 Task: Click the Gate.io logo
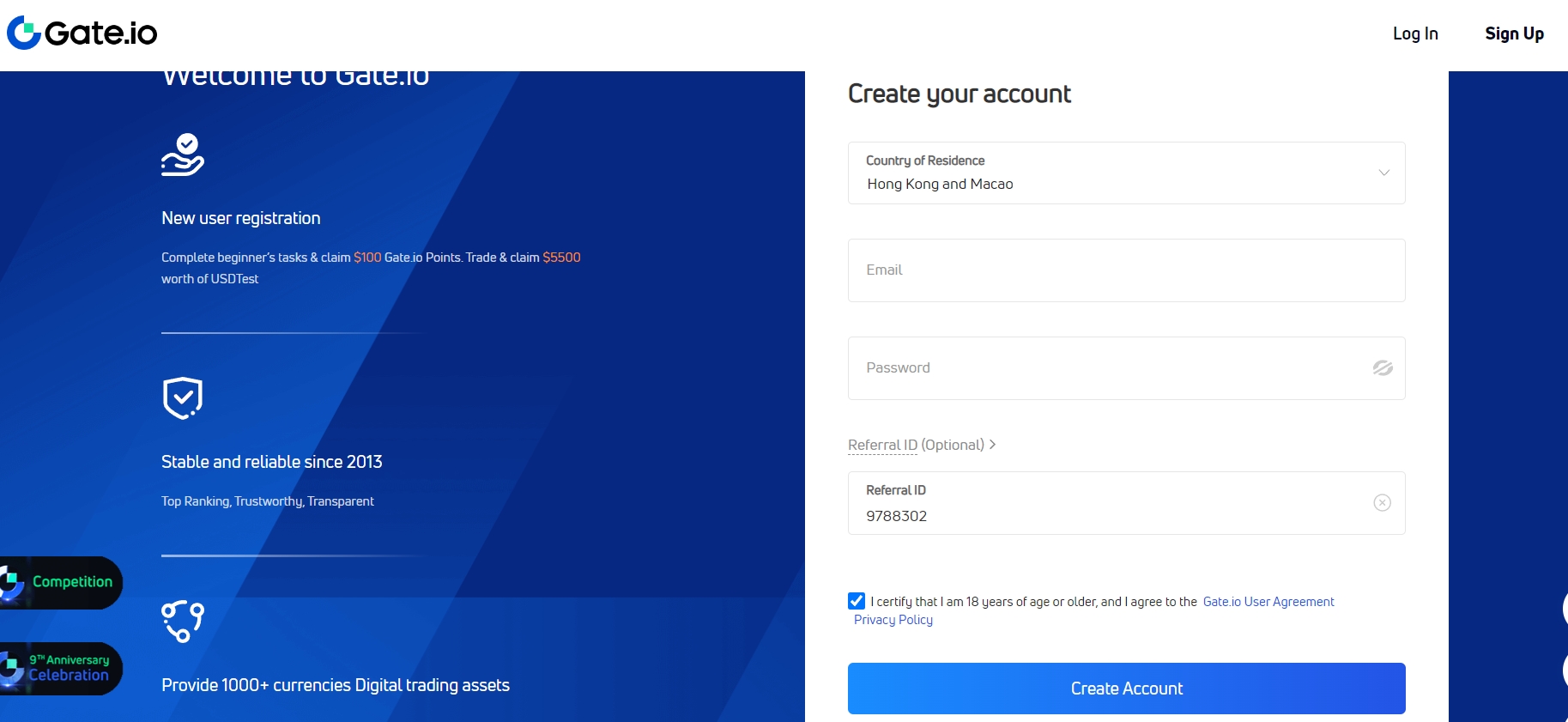(82, 33)
